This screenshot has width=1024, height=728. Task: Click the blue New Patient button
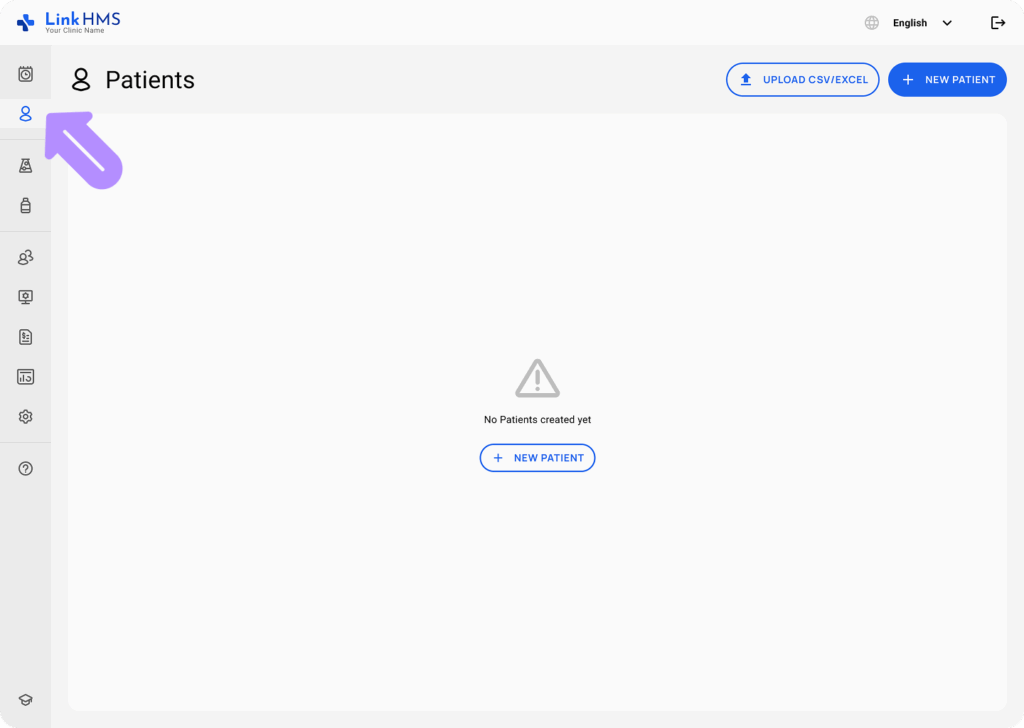pos(947,80)
